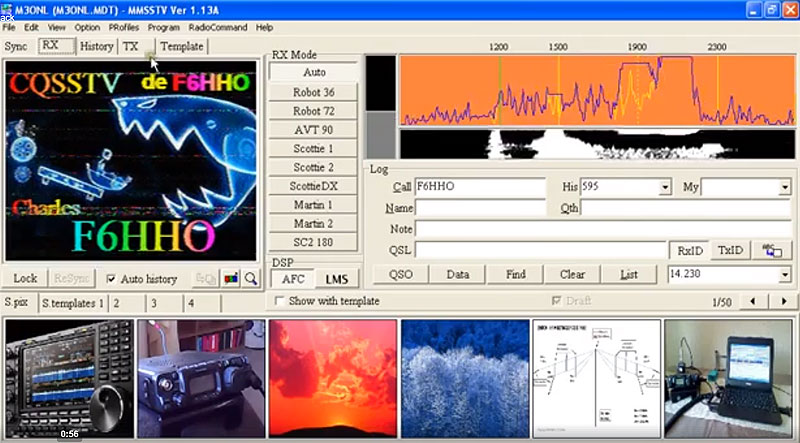This screenshot has width=800, height=443.
Task: Toggle the AFC DSP button
Action: (292, 278)
